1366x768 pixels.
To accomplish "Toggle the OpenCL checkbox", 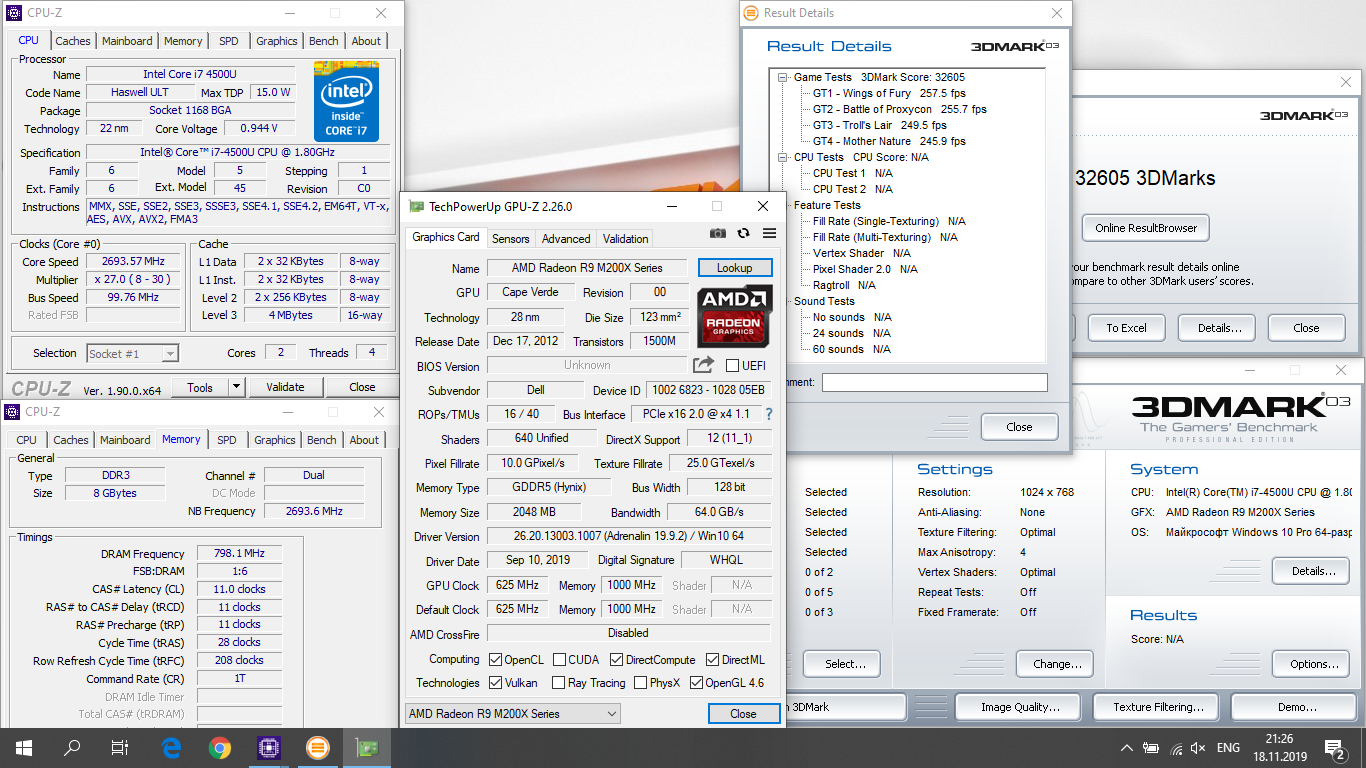I will [x=495, y=660].
